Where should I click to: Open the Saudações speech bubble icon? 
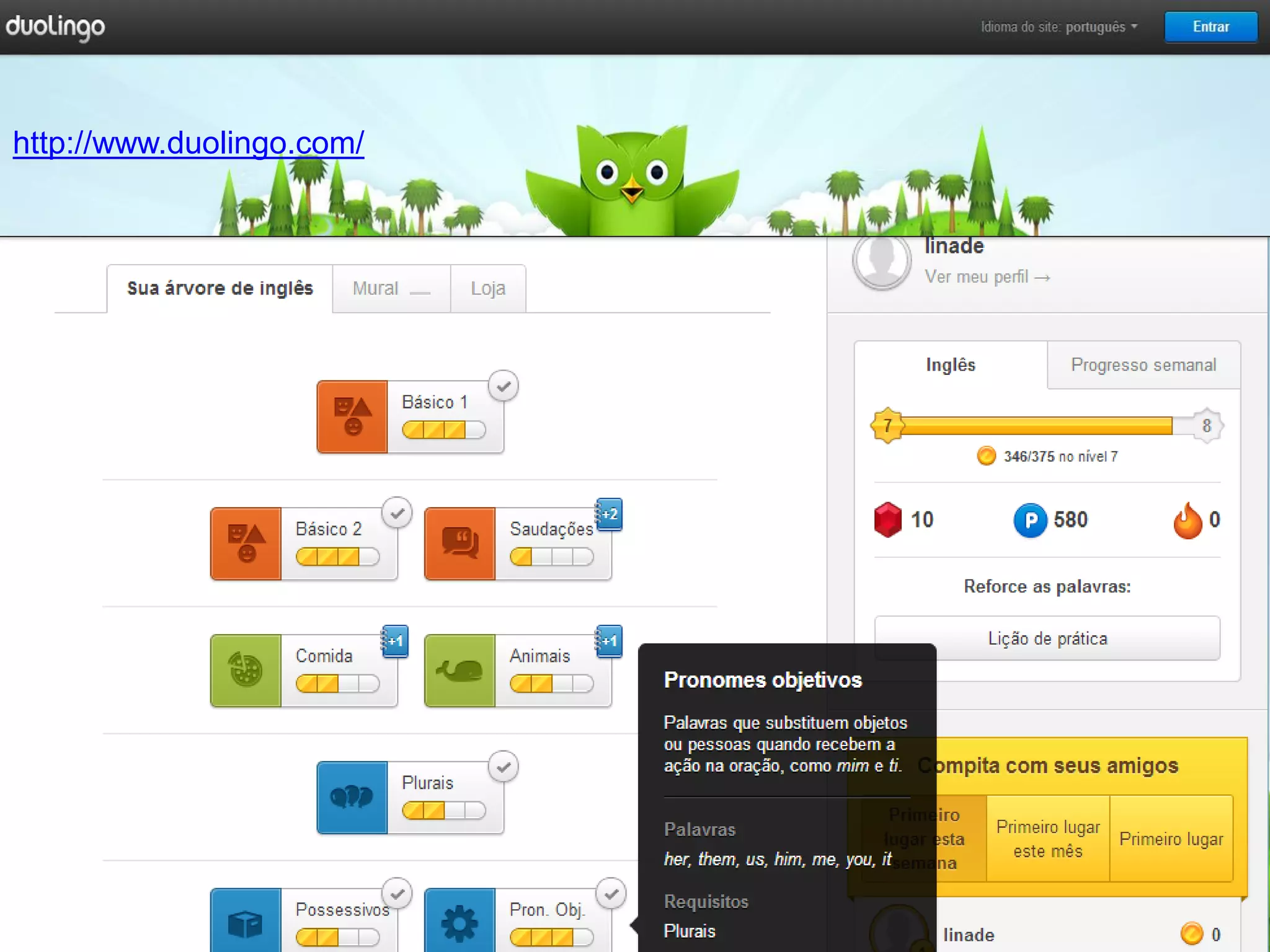[460, 544]
